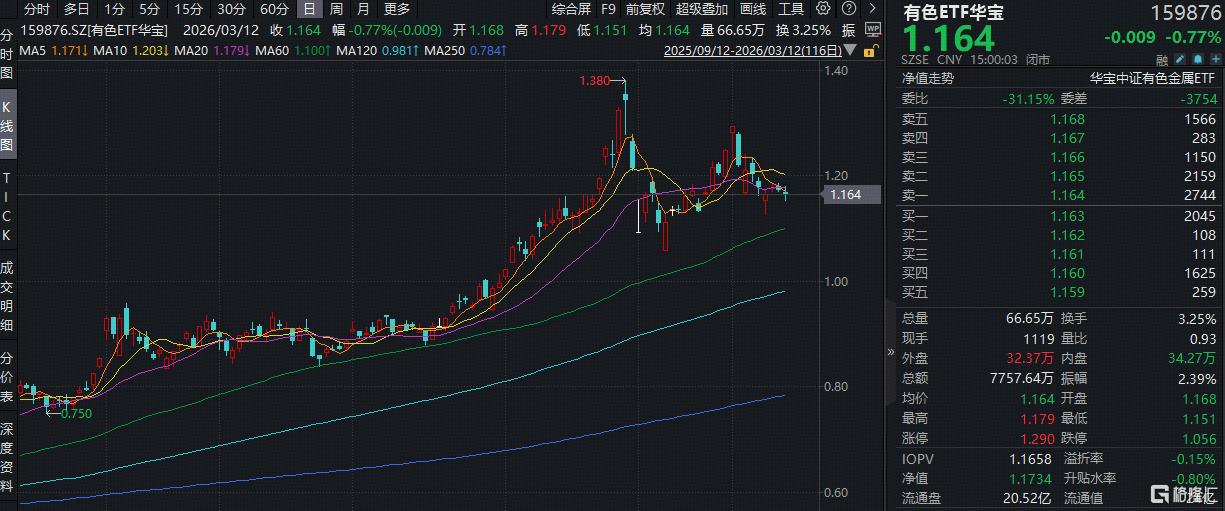
Task: Click the 1.380 high price marker
Action: pyautogui.click(x=592, y=80)
